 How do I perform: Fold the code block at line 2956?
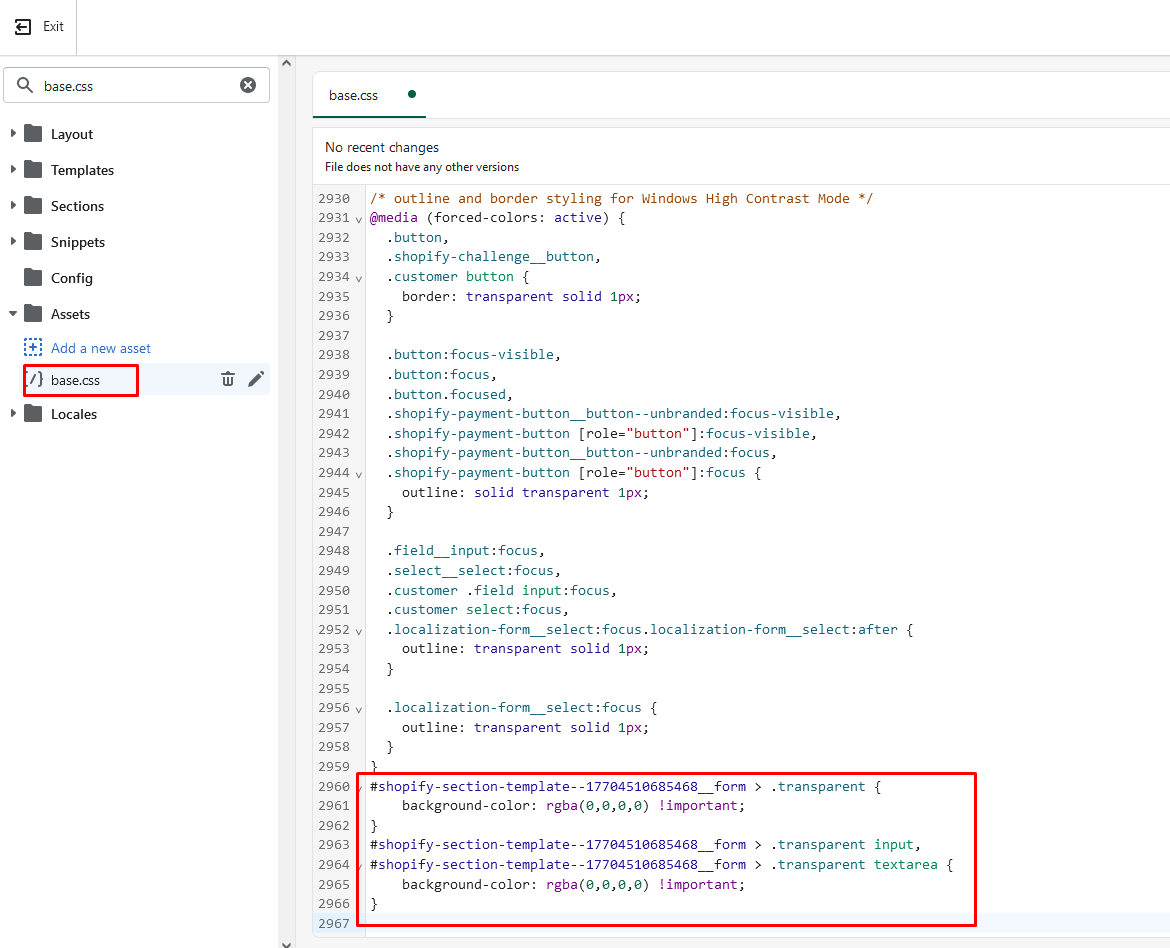pos(359,709)
